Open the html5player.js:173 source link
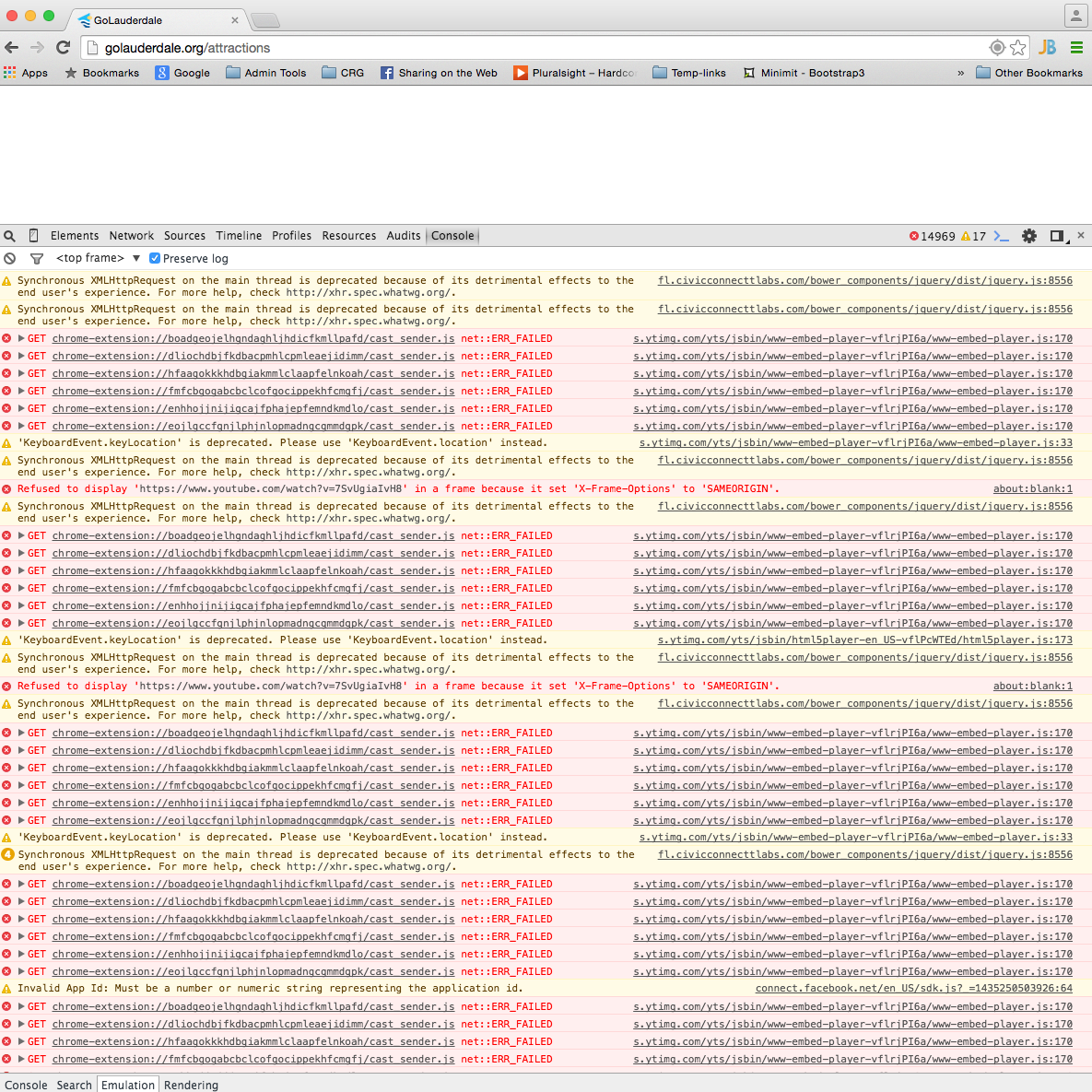This screenshot has width=1092, height=1092. tap(865, 640)
